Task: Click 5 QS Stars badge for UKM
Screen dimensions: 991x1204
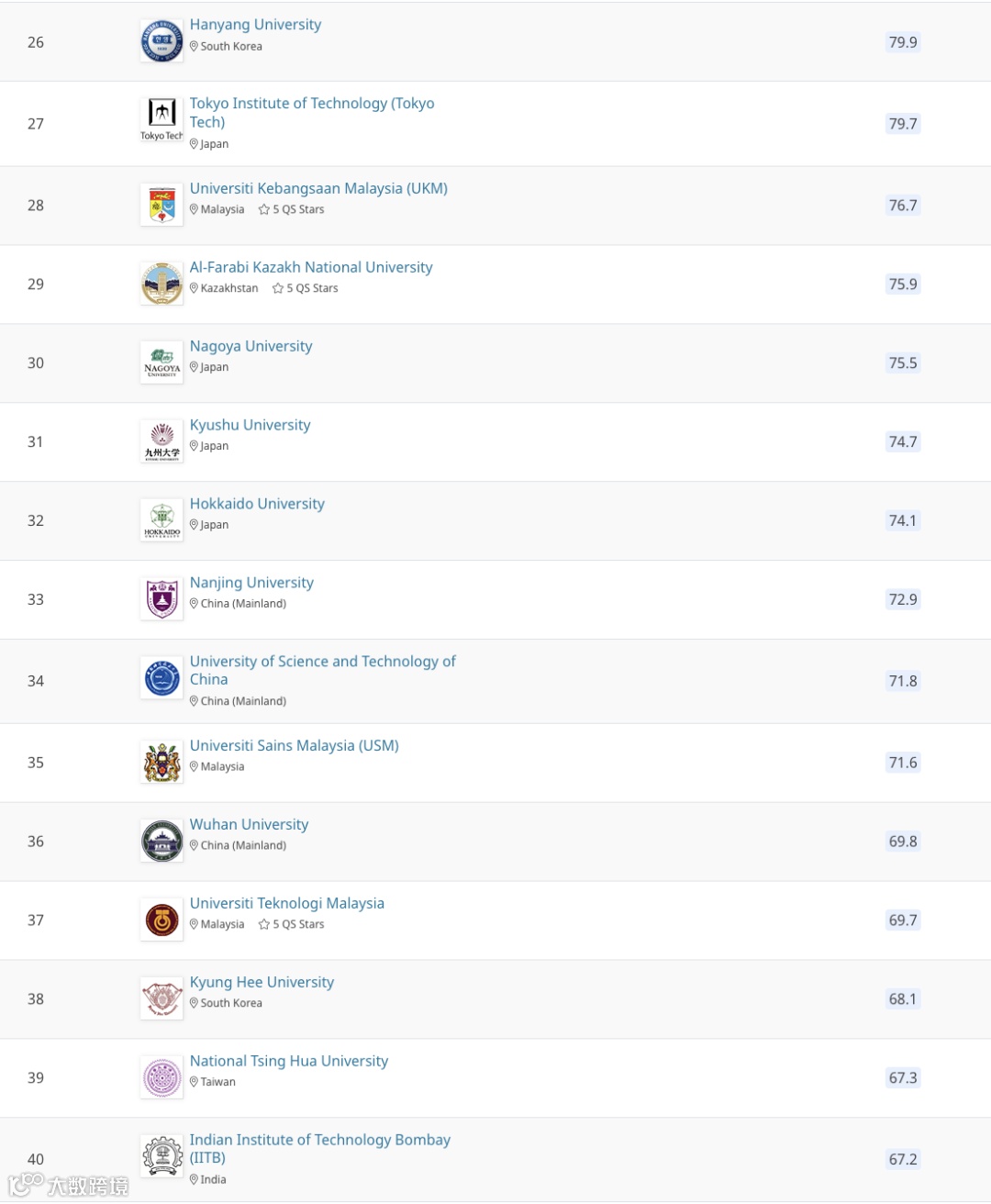Action: pos(292,209)
